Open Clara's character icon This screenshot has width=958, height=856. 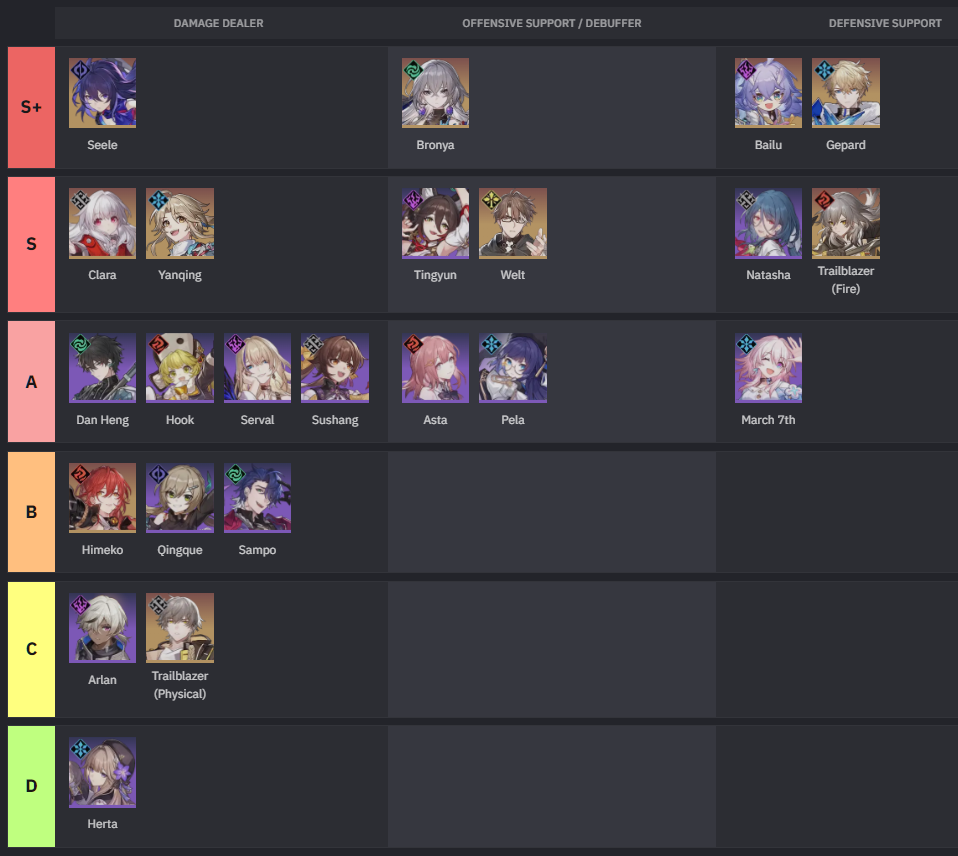coord(102,223)
